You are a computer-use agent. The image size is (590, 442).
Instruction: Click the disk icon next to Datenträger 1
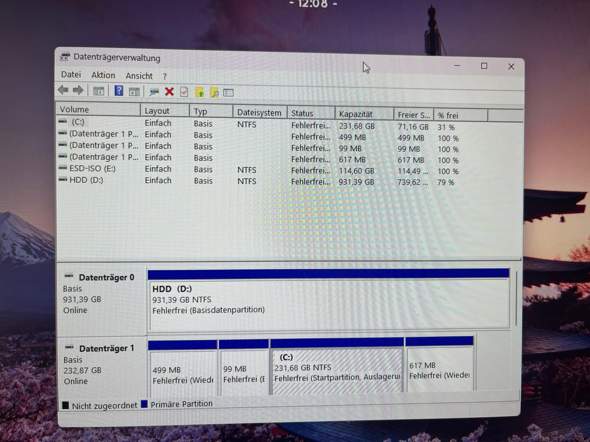pos(69,347)
